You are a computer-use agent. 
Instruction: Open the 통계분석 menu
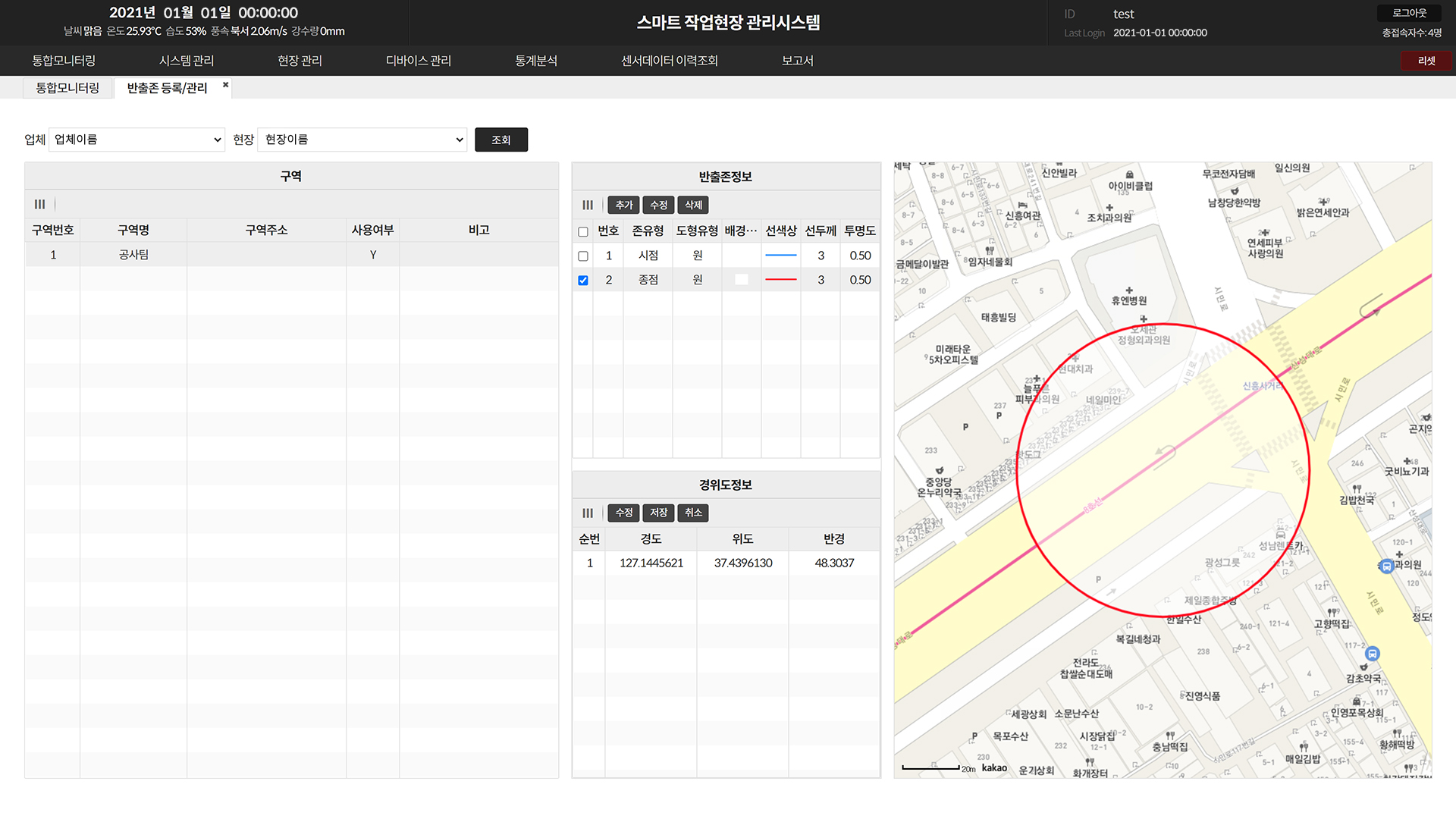coord(536,61)
